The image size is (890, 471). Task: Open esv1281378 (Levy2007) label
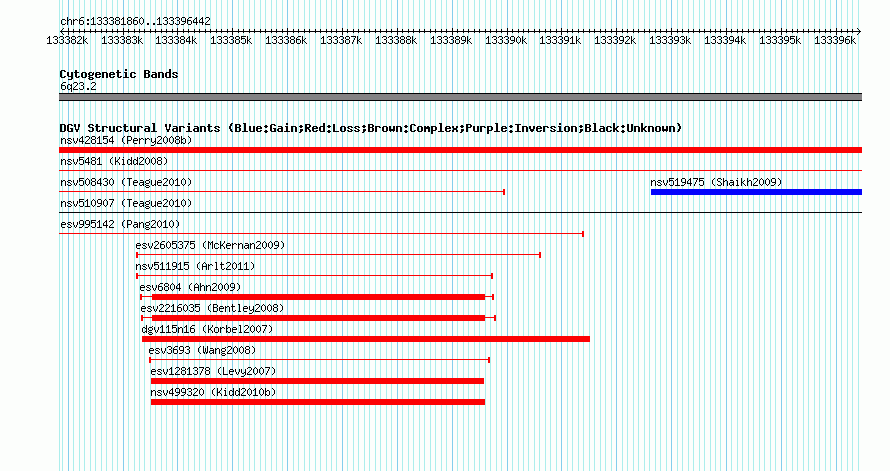point(213,371)
